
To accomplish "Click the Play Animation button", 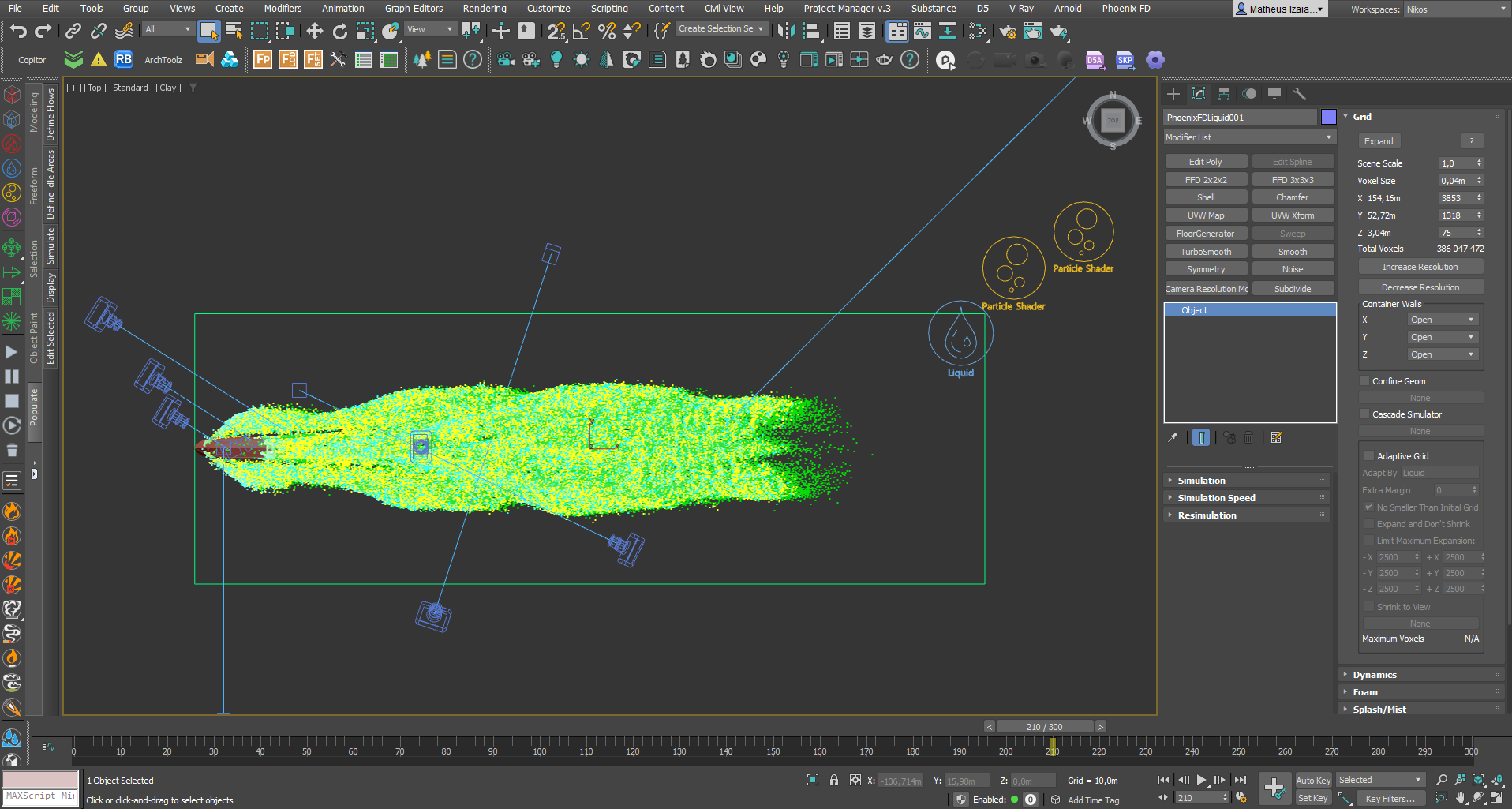I will (1201, 780).
